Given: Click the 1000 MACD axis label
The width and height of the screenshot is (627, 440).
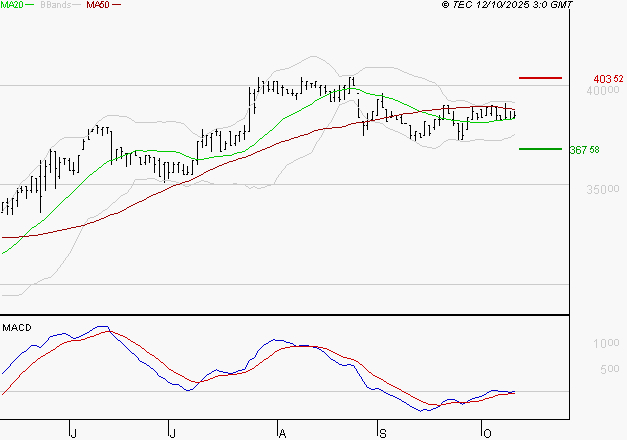Looking at the screenshot, I should click(x=606, y=343).
